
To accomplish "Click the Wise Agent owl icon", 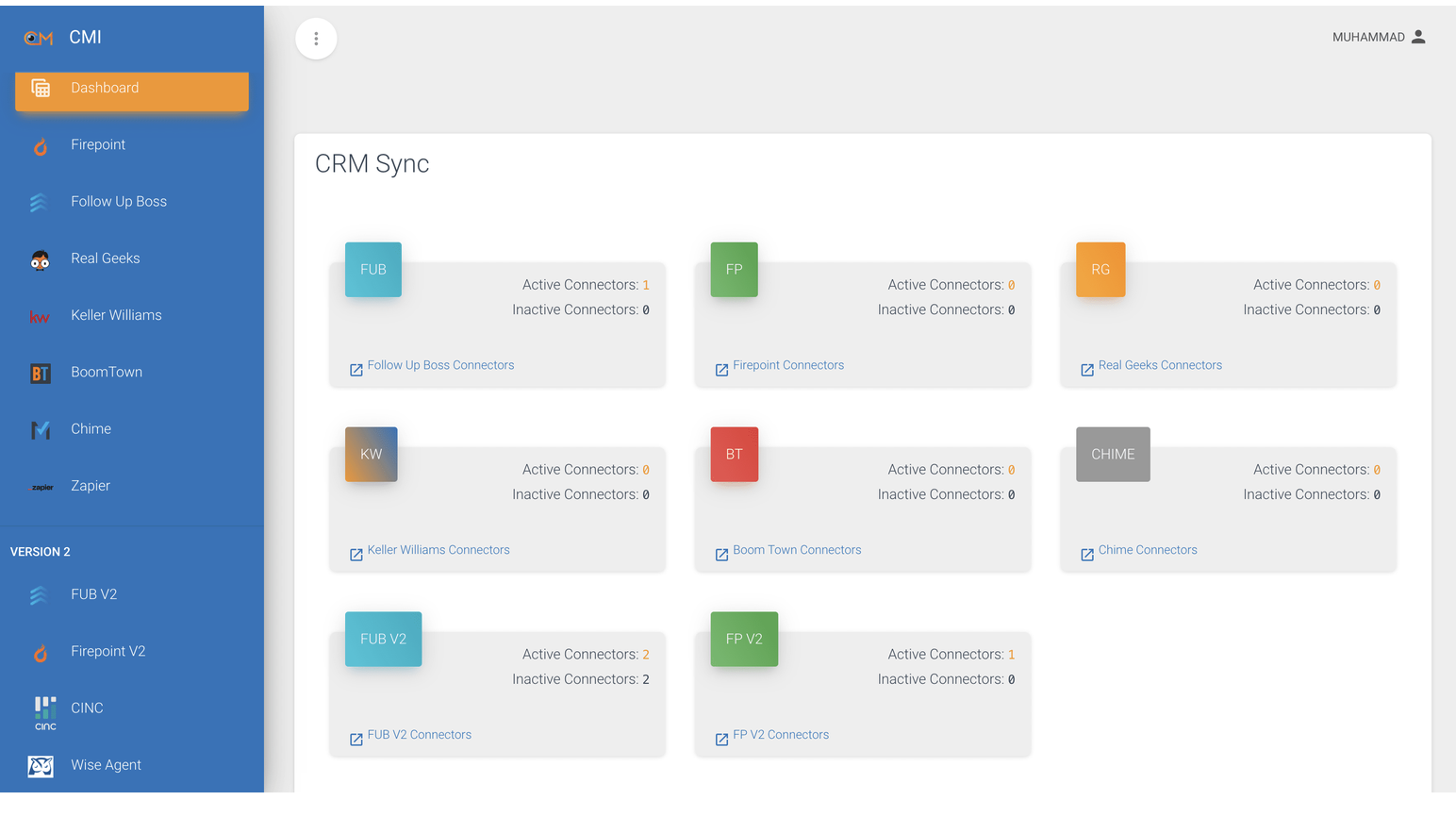I will click(x=41, y=766).
